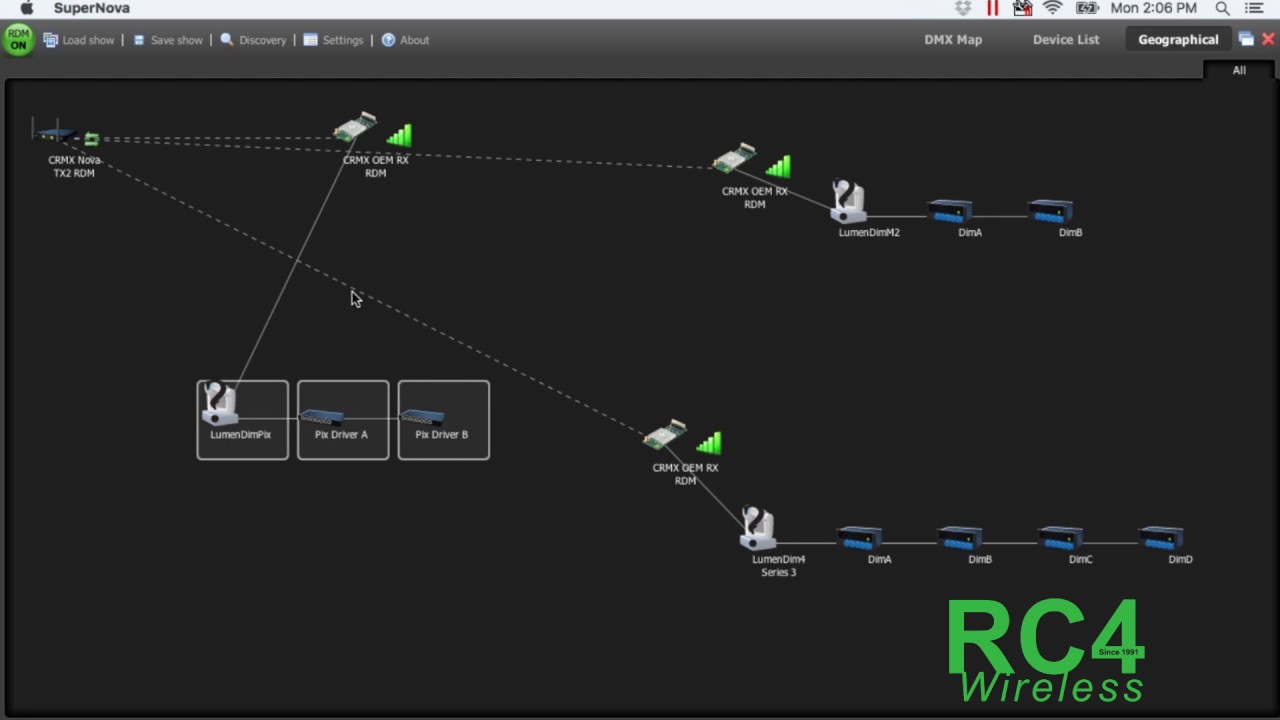Click the LumenDimM2 label text

tap(869, 232)
